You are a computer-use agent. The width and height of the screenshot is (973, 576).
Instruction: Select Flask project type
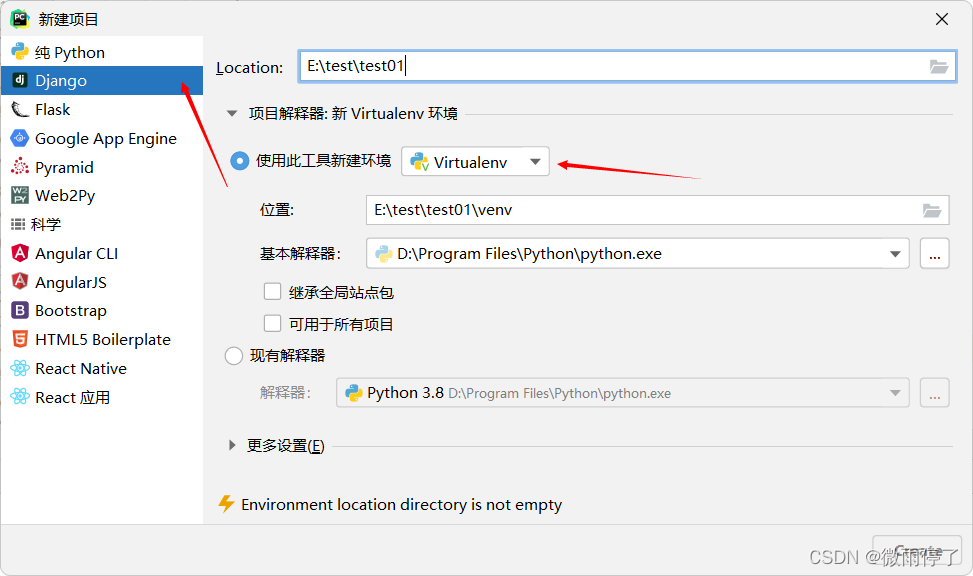click(x=102, y=109)
